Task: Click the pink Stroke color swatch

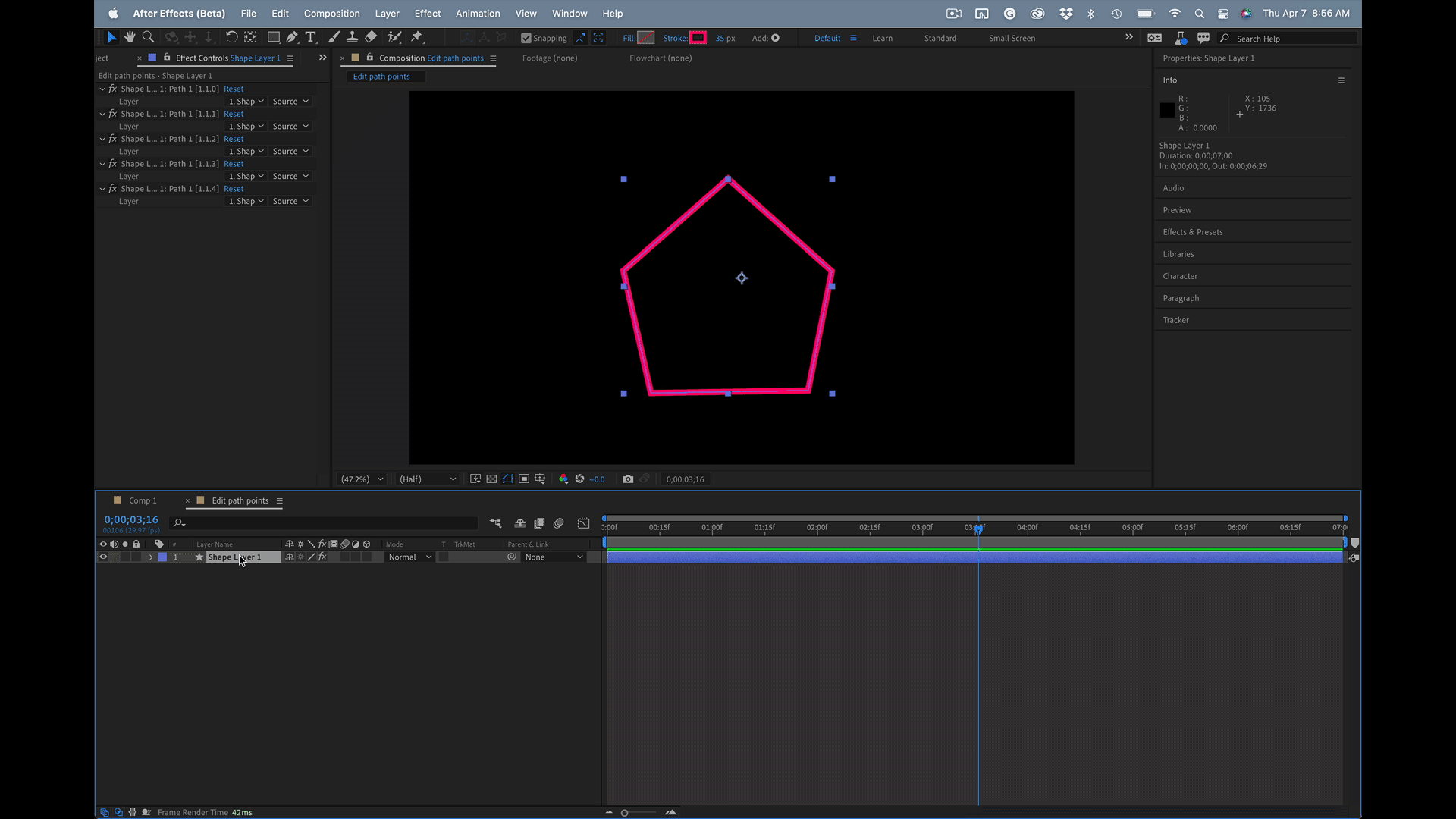Action: coord(698,38)
